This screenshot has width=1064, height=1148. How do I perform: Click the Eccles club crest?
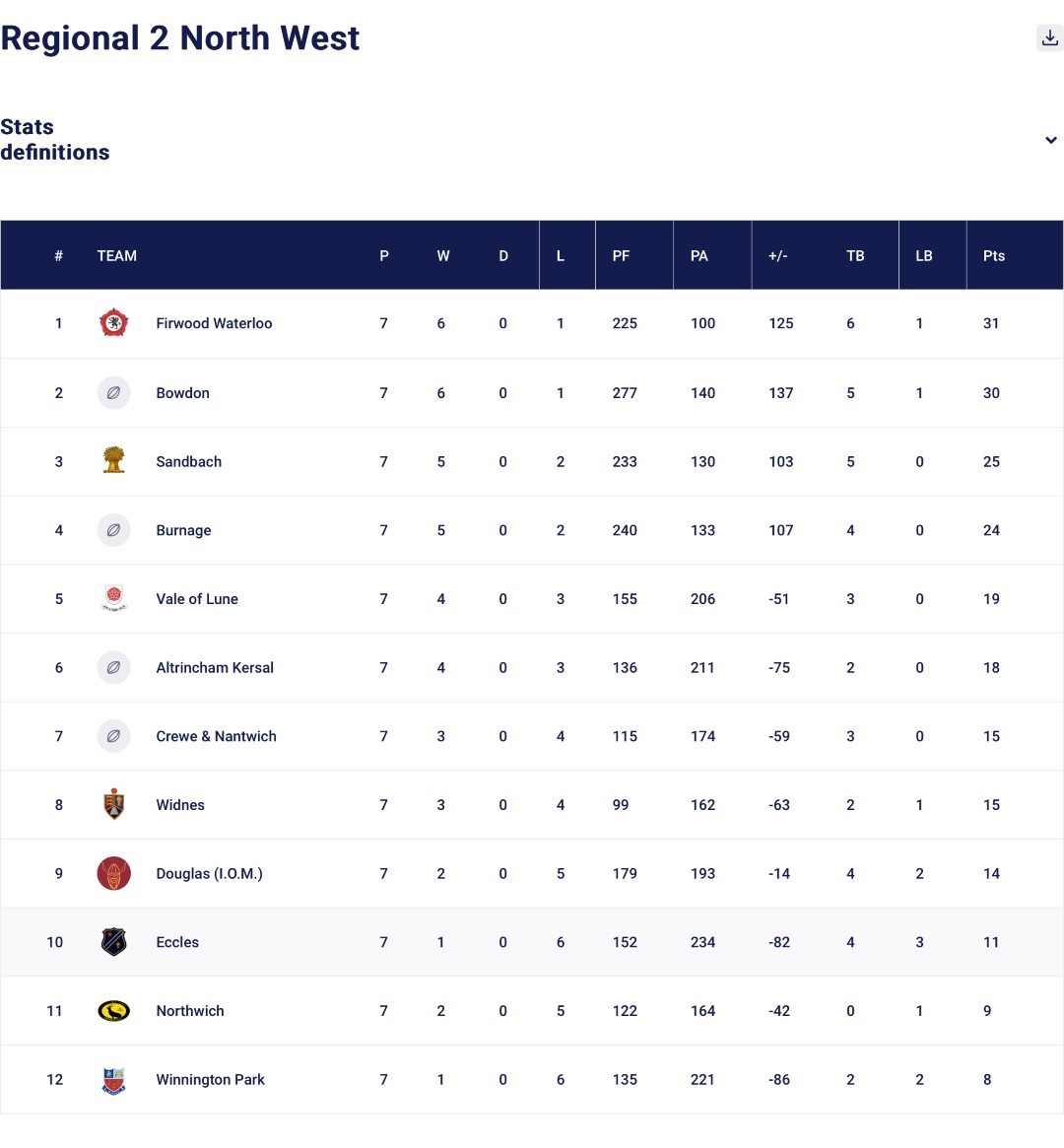[x=114, y=942]
